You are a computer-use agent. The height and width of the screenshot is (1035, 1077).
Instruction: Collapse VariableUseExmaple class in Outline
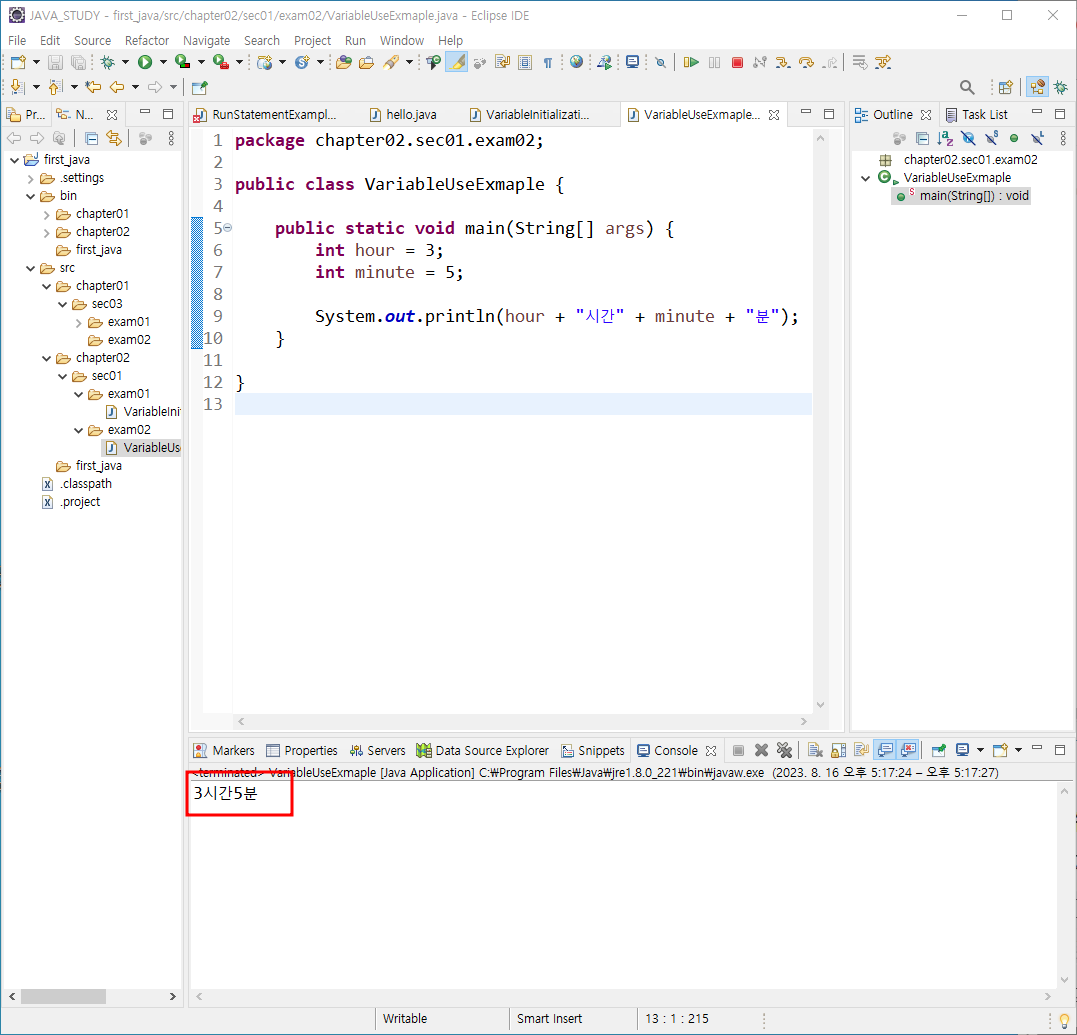(865, 178)
